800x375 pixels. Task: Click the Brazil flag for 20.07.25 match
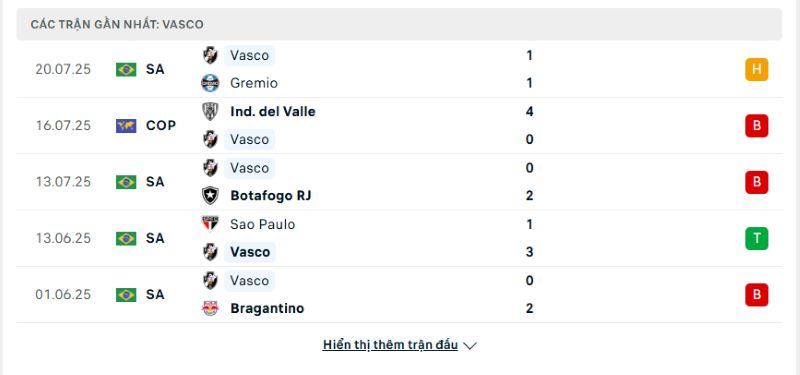[126, 69]
